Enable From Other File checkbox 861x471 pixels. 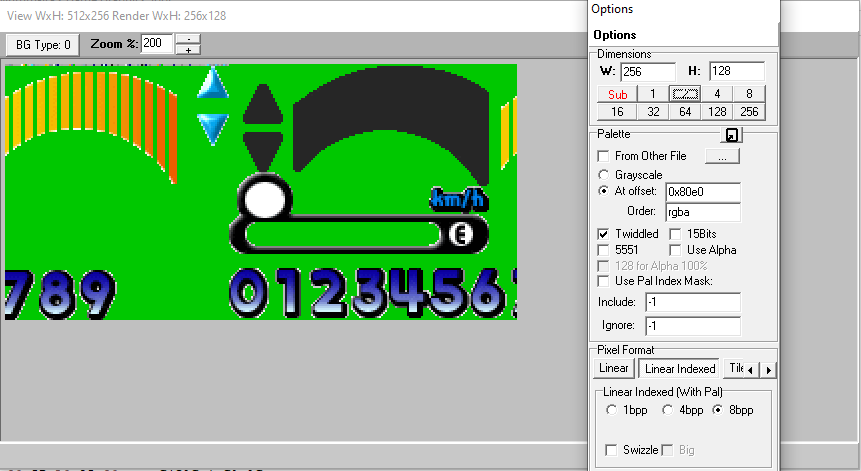tap(603, 156)
